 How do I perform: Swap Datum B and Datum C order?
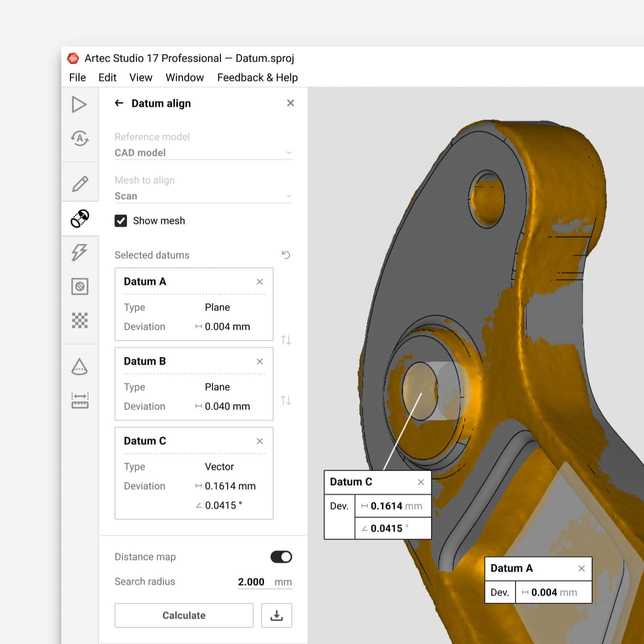click(286, 400)
